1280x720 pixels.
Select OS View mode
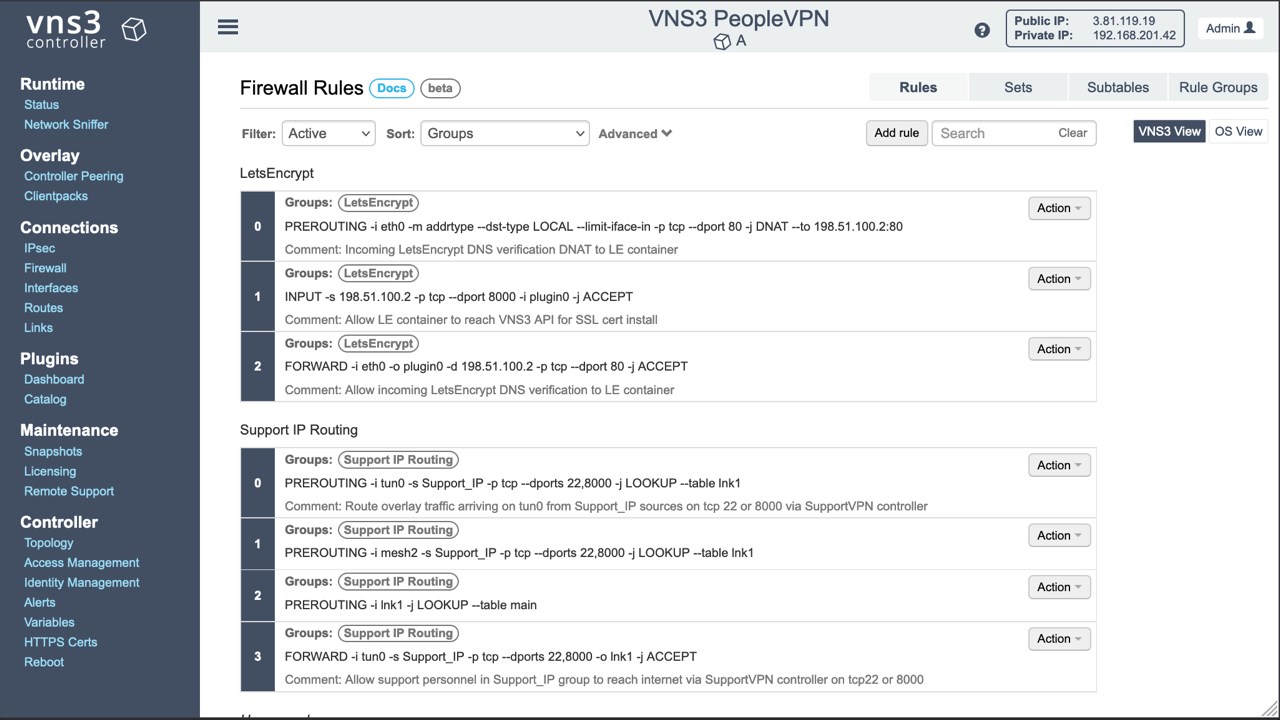(1238, 131)
